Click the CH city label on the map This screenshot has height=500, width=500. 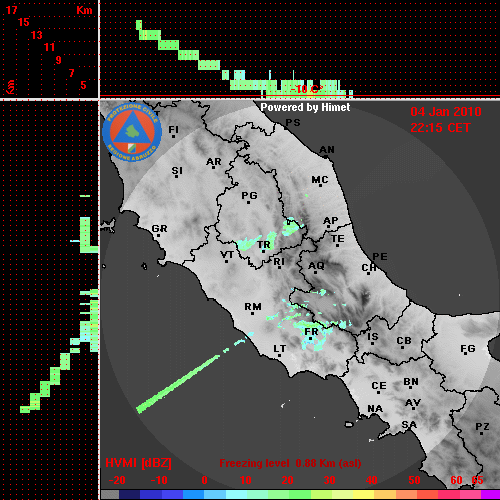click(x=369, y=267)
